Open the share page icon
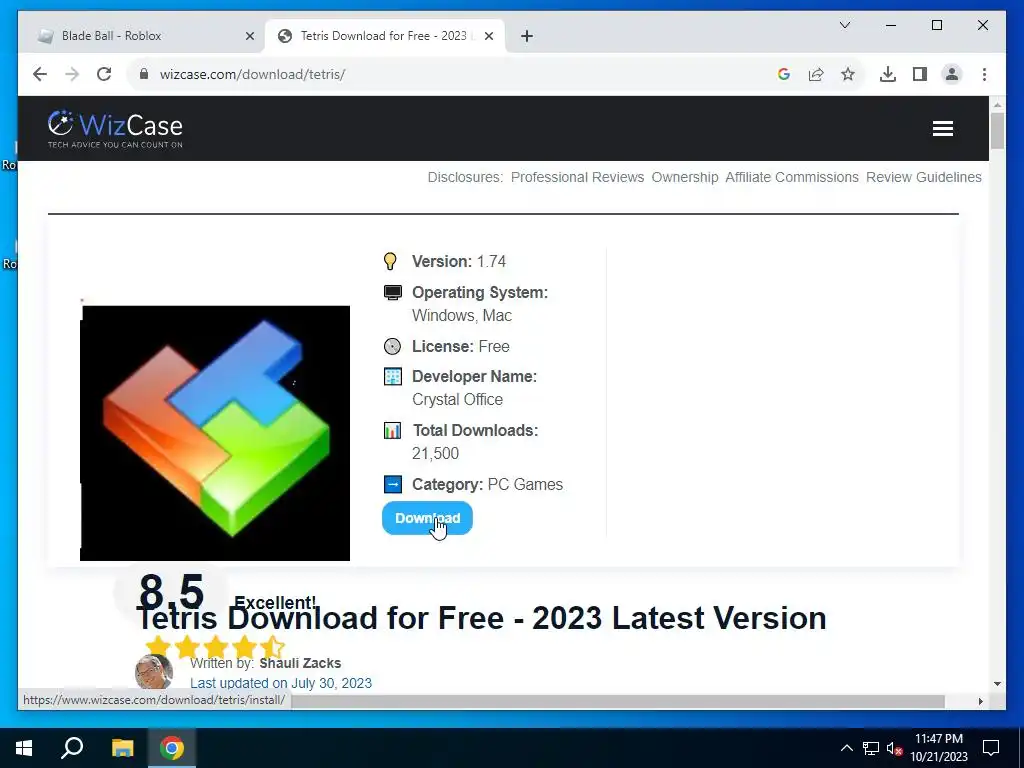The height and width of the screenshot is (768, 1024). click(x=816, y=74)
